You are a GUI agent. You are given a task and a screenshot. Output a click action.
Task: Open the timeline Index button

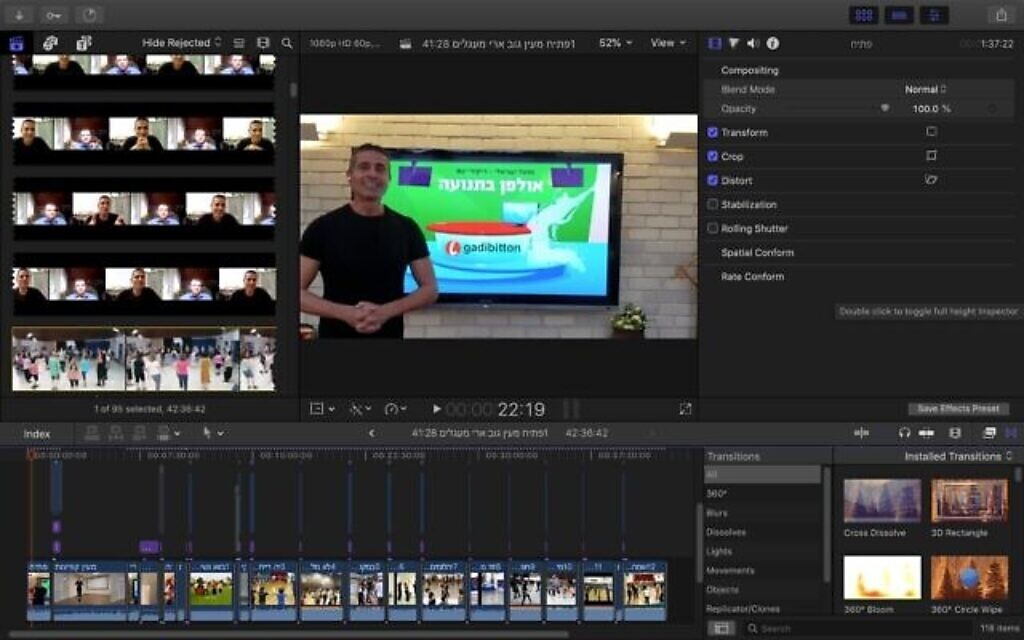pyautogui.click(x=37, y=434)
